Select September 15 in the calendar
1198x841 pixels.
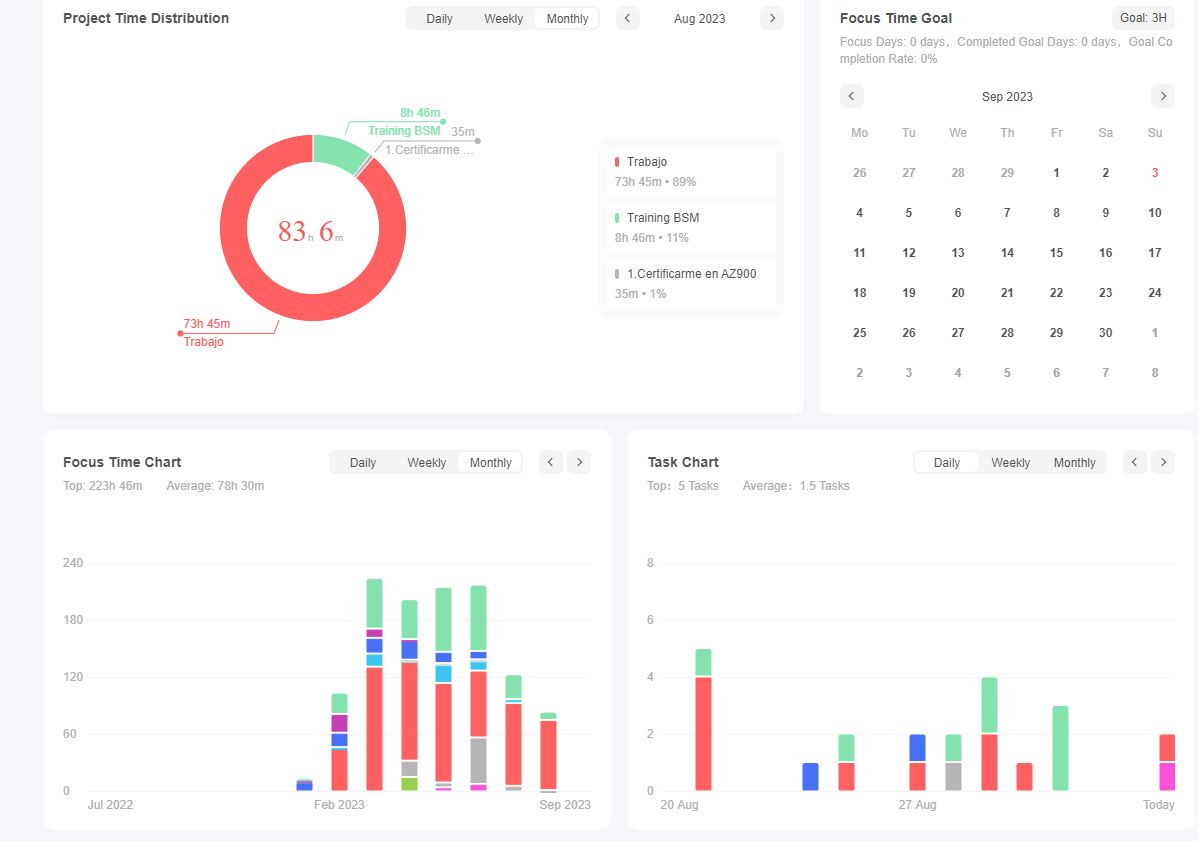coord(1056,253)
